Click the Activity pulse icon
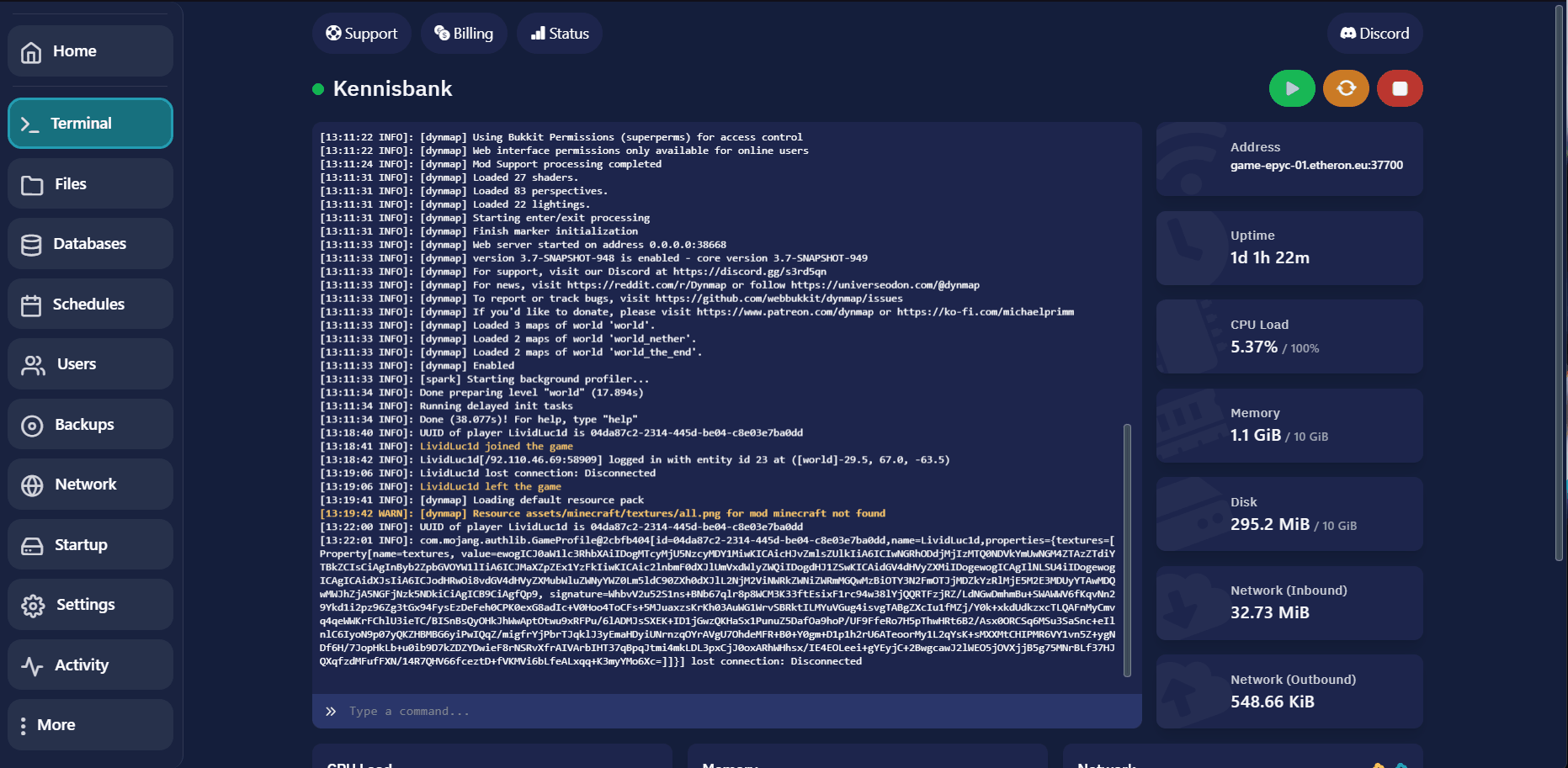1568x768 pixels. click(x=32, y=666)
